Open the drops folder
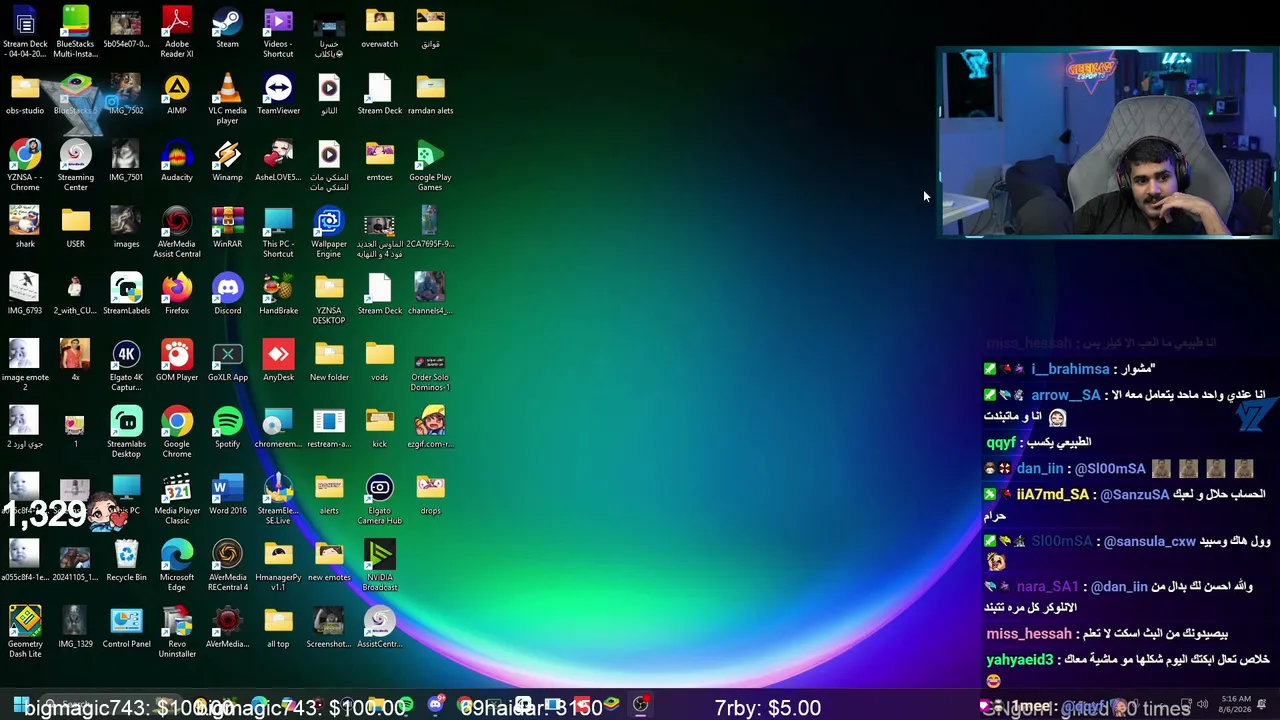Screen dimensions: 1280x720 (x=430, y=494)
